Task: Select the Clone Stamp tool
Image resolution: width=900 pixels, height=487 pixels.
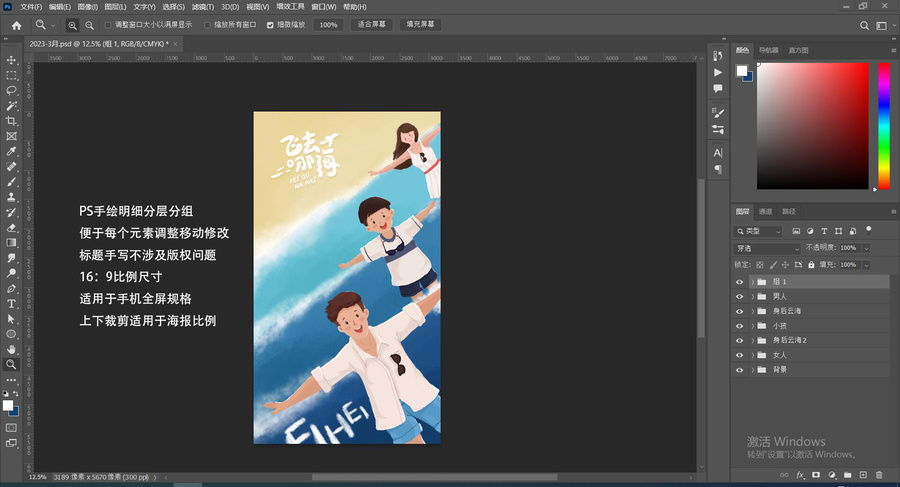Action: click(x=11, y=197)
